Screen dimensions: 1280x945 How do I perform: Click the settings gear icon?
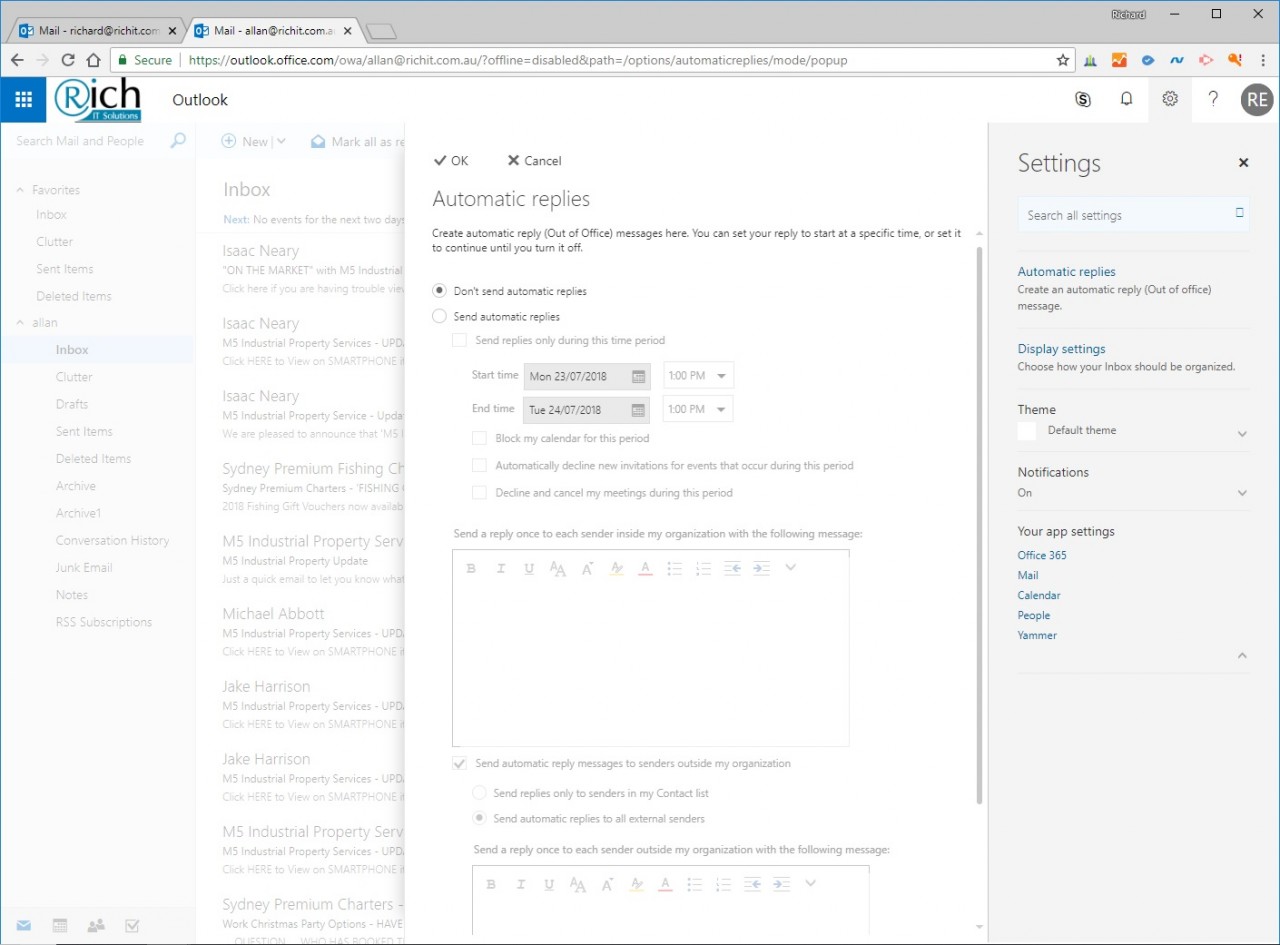point(1170,99)
